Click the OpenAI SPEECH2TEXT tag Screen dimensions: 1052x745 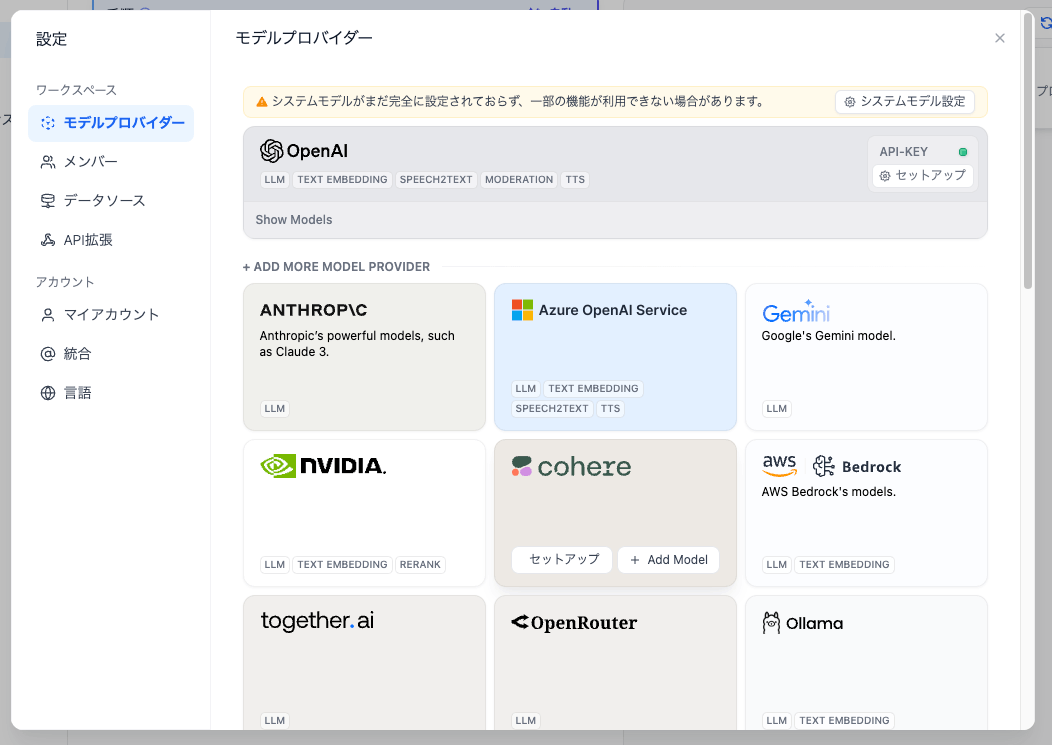(x=436, y=180)
